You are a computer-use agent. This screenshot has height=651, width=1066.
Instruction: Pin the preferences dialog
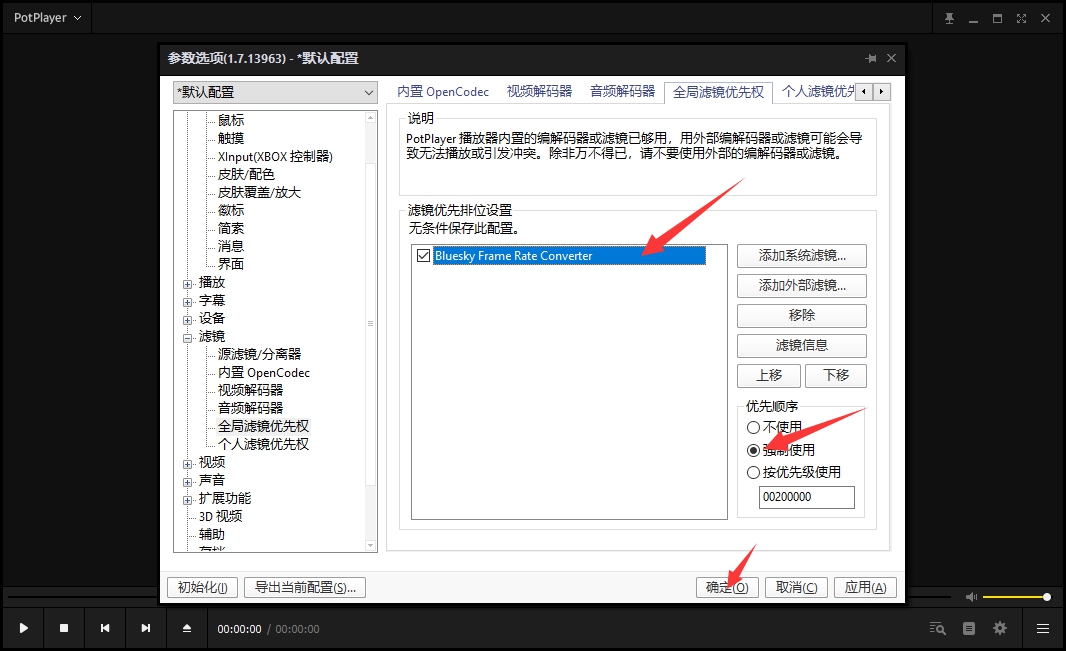pos(871,58)
